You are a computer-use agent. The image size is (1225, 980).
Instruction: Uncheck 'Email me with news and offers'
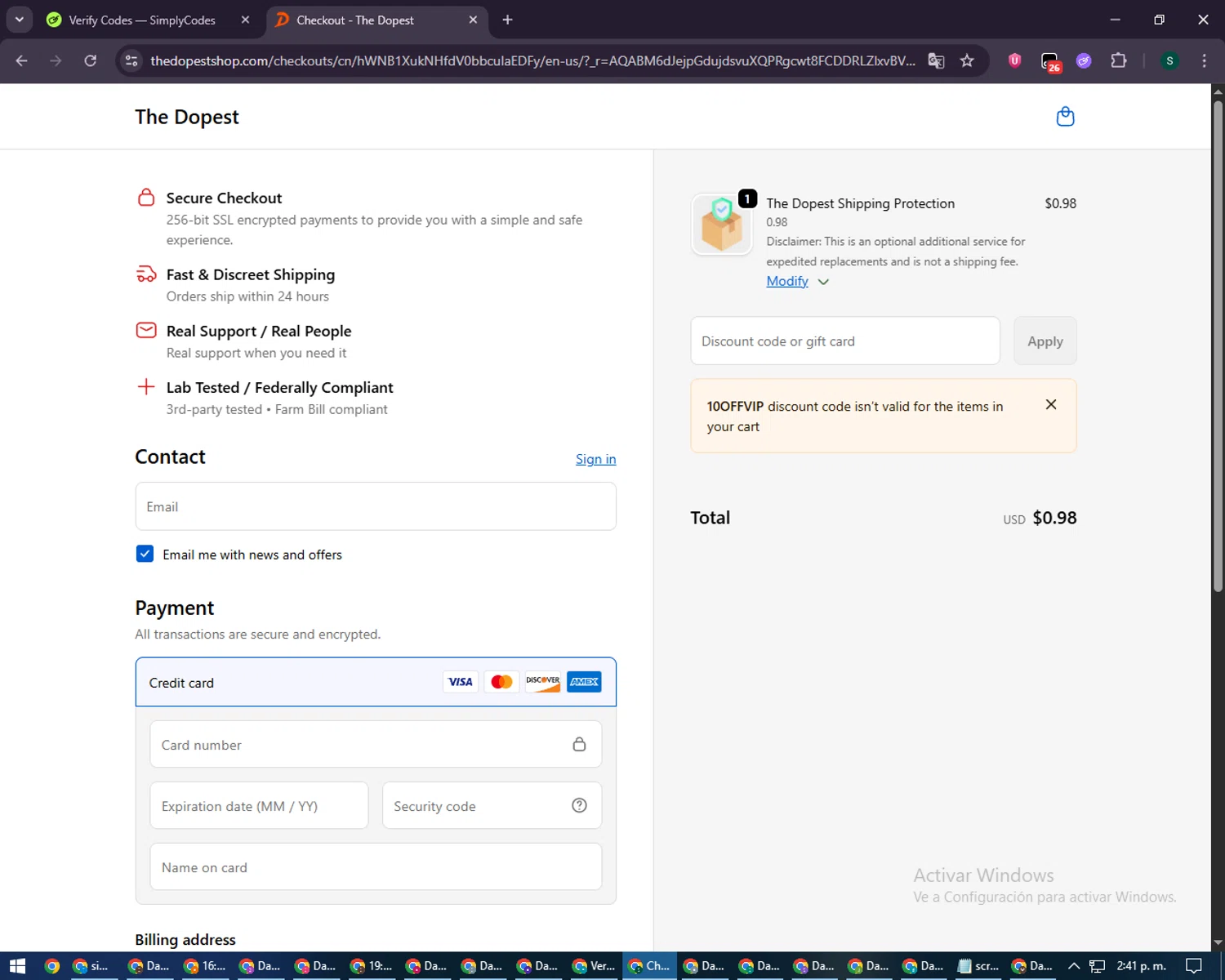(x=145, y=554)
